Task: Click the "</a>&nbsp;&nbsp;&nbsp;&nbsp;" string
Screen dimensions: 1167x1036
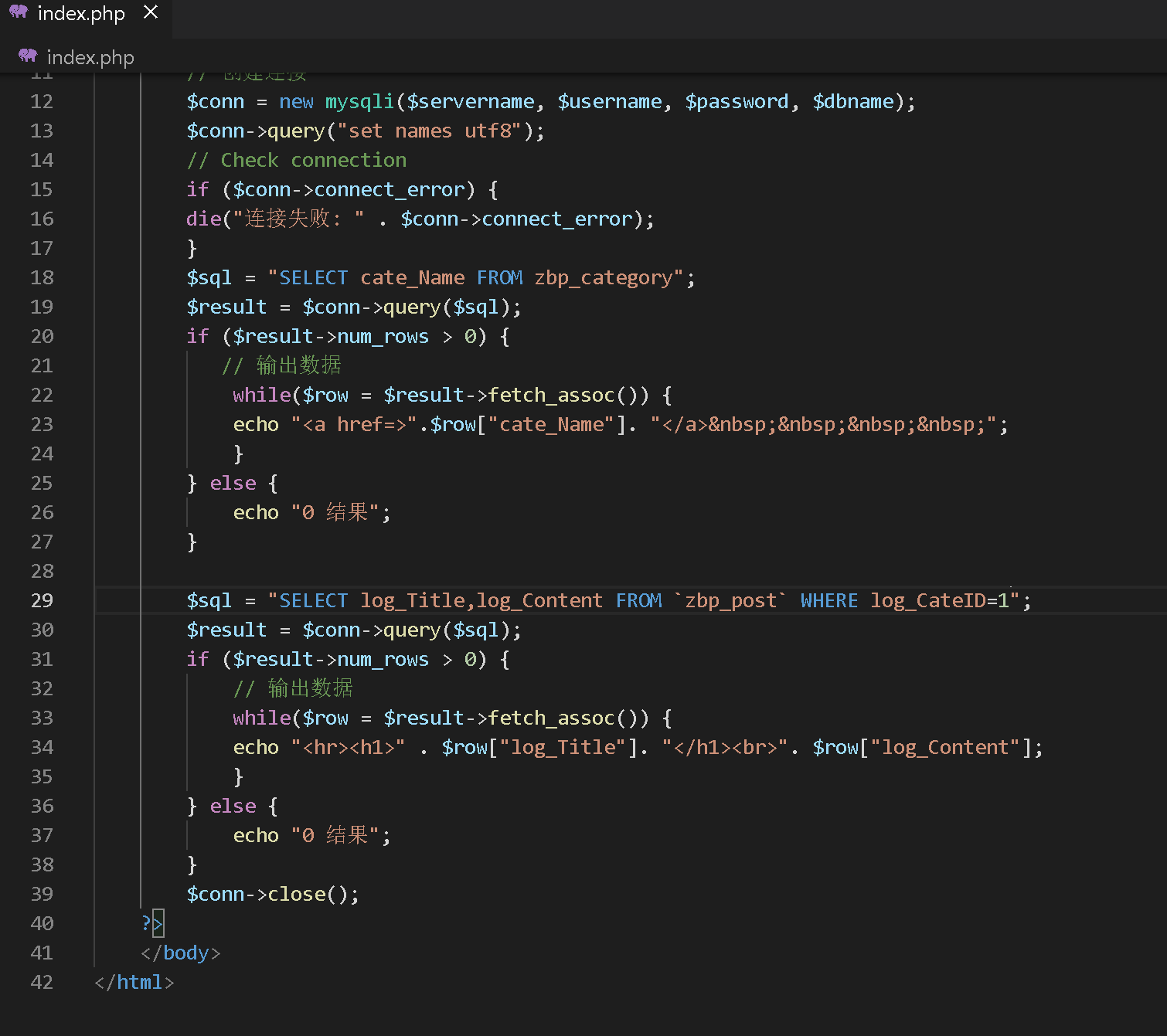Action: pos(824,424)
